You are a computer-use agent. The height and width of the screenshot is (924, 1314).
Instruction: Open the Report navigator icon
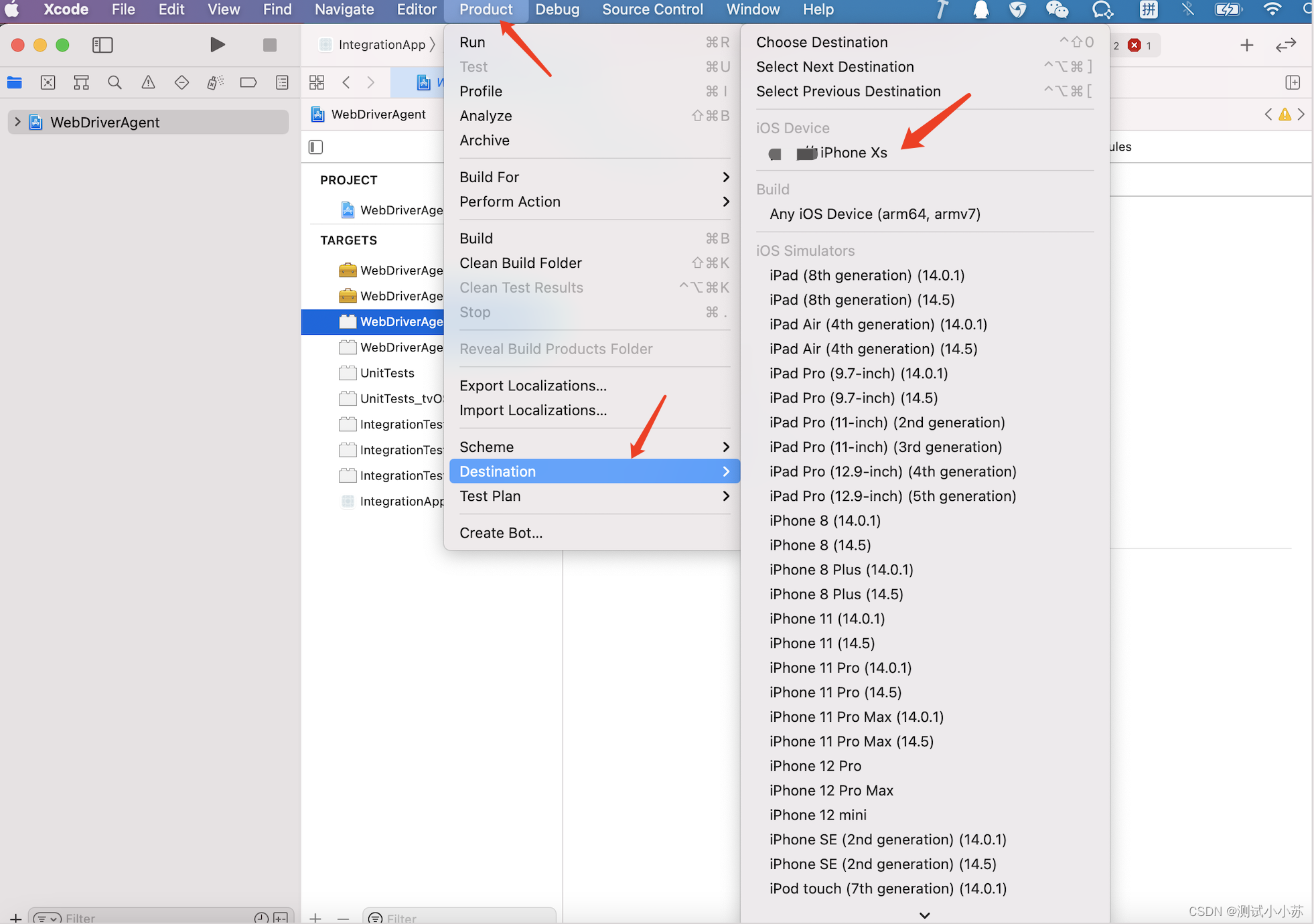tap(282, 82)
